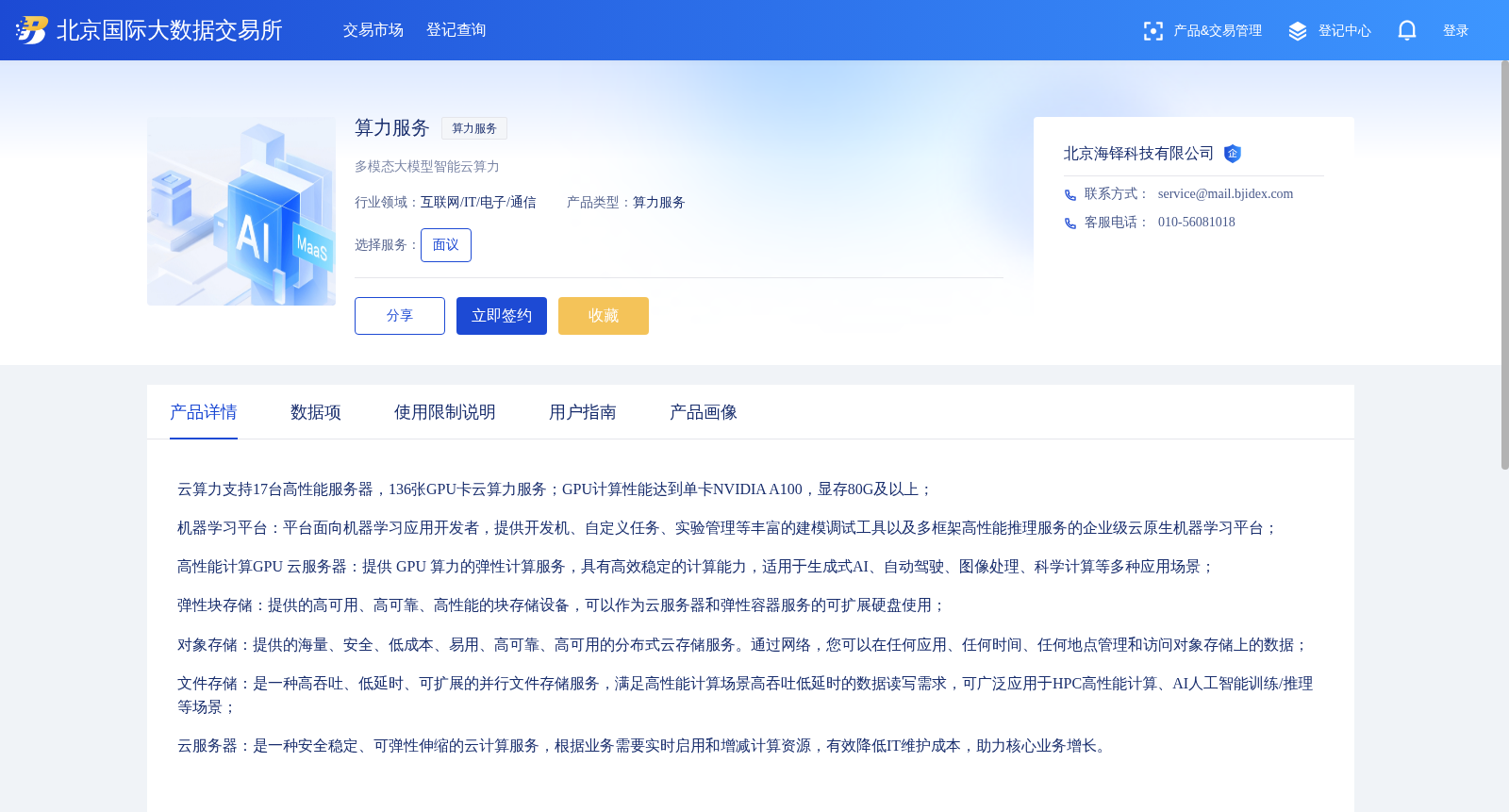Viewport: 1509px width, 812px height.
Task: Click the 010-56081018 phone number
Action: (x=1196, y=223)
